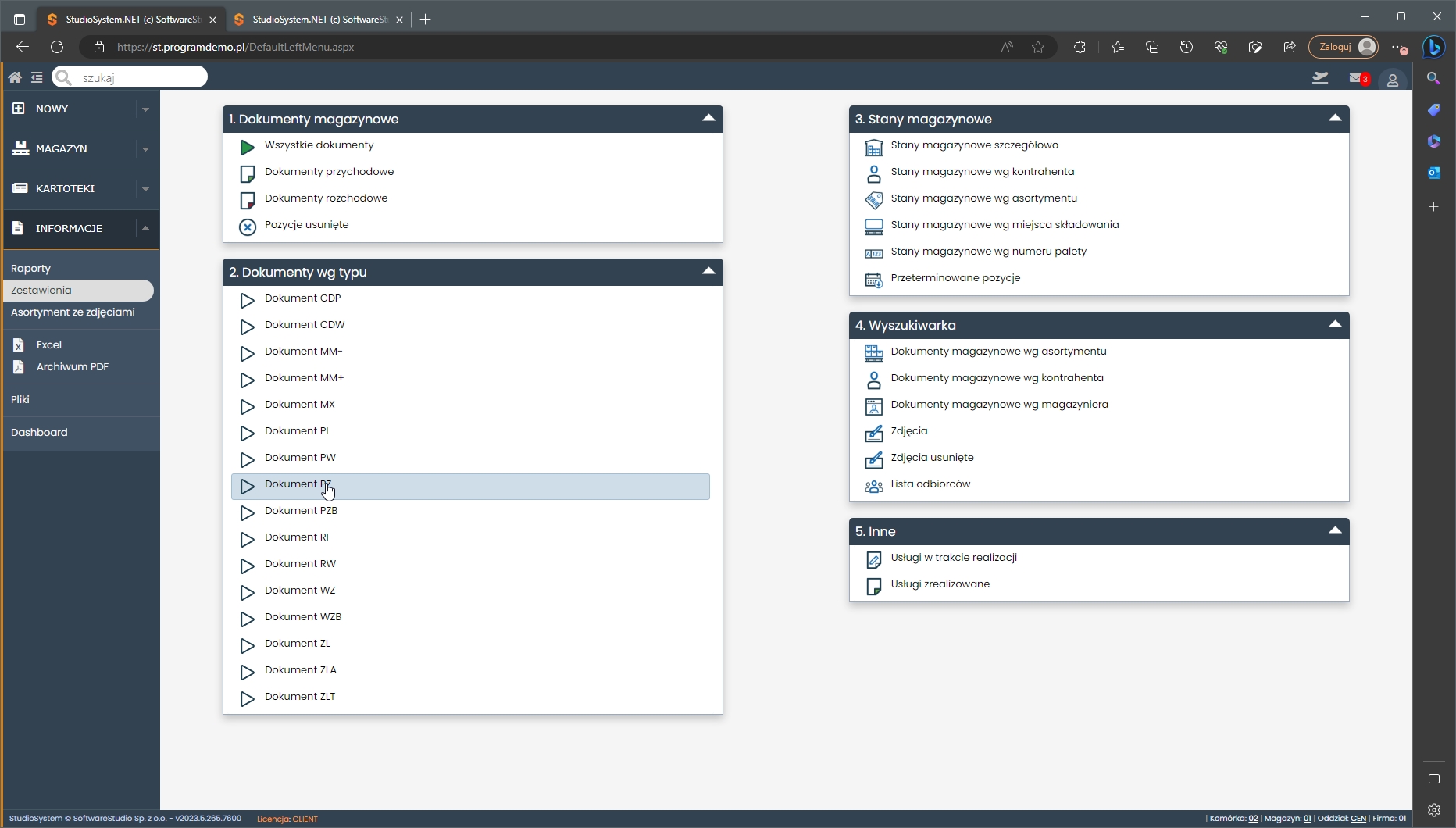
Task: Collapse the Wyszukiwarka panel
Action: [1335, 325]
